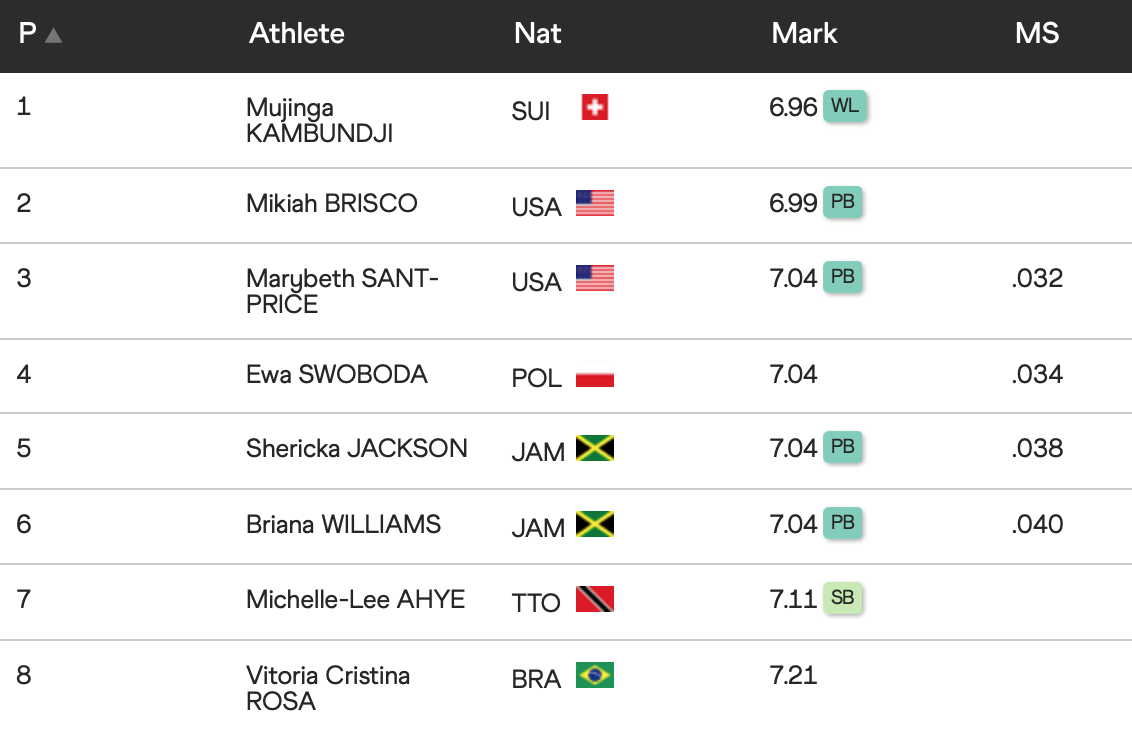Click the Trinidad and Tobago flag
This screenshot has width=1132, height=744.
pyautogui.click(x=595, y=600)
